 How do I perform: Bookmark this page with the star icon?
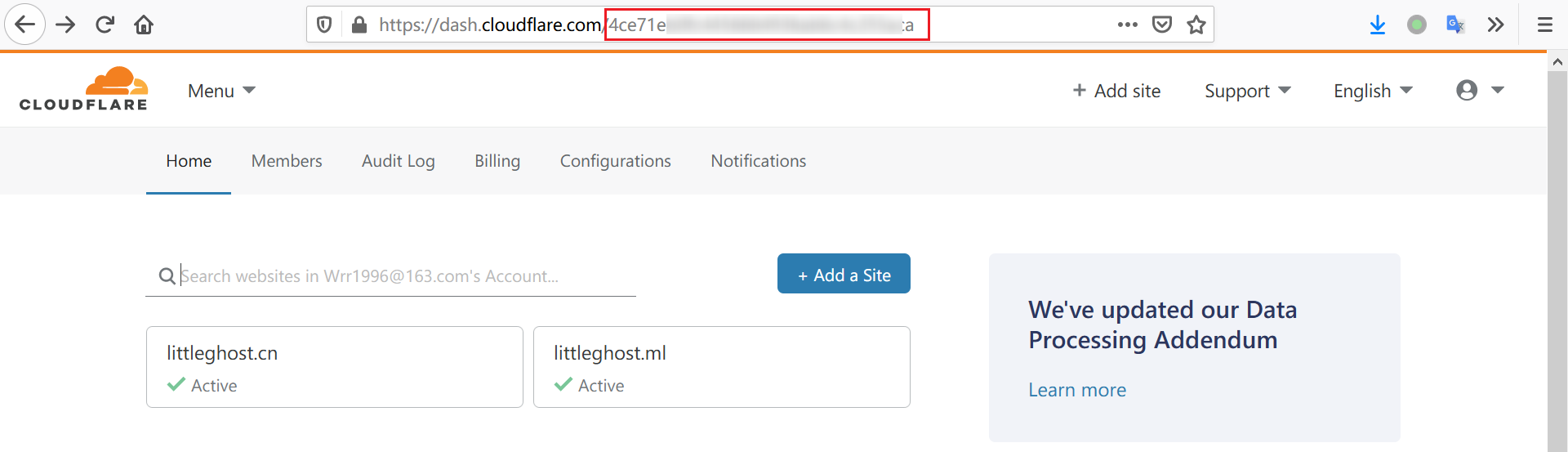tap(1196, 25)
